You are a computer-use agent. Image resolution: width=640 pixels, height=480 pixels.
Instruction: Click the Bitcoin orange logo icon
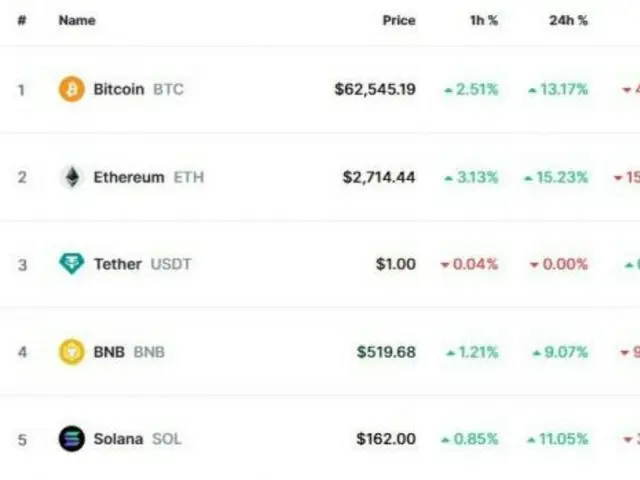pos(72,89)
